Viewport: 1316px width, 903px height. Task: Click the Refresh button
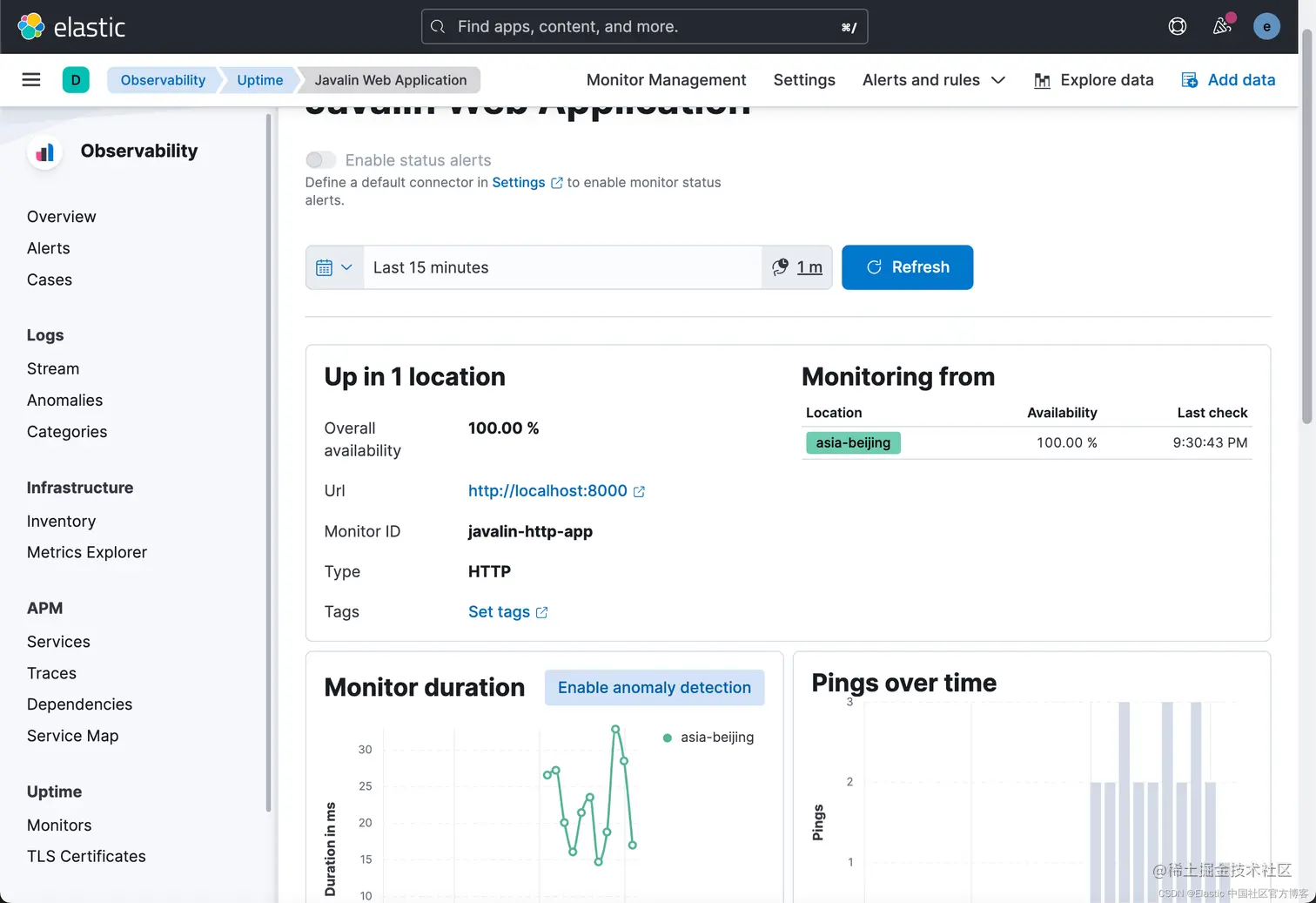tap(907, 267)
